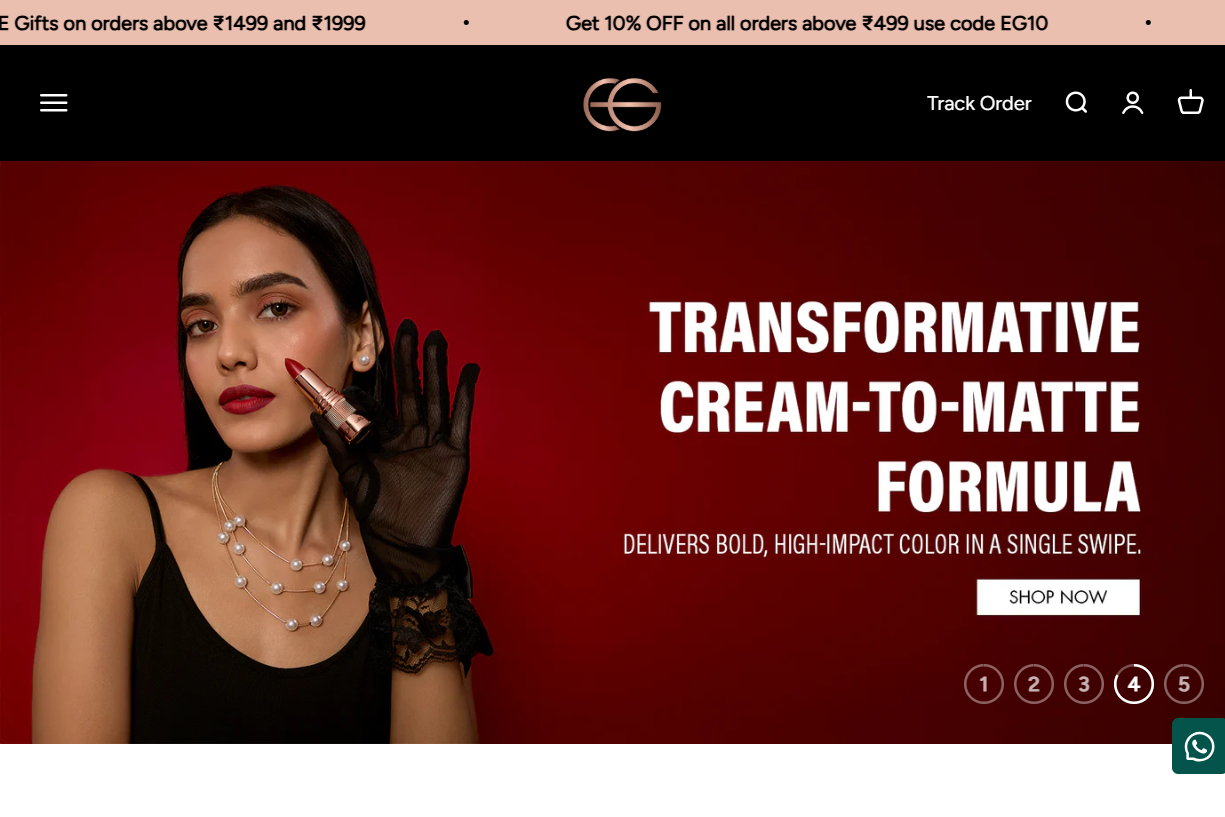Click the 'Delivers bold, high-impact color' tagline

point(882,545)
